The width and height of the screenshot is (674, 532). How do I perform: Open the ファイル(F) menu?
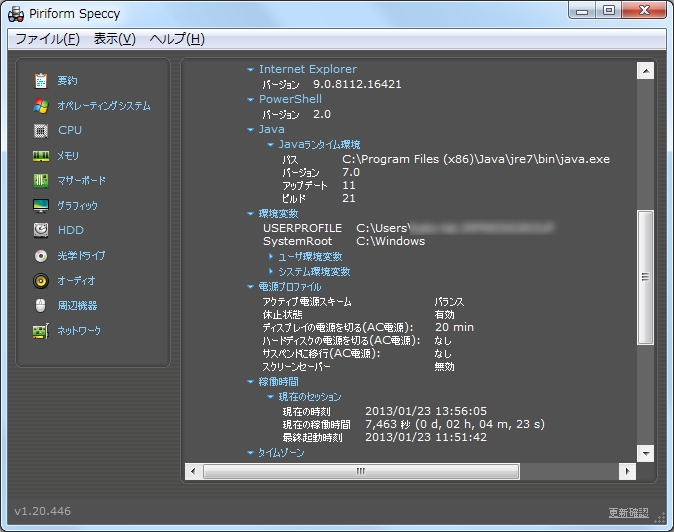pos(47,39)
